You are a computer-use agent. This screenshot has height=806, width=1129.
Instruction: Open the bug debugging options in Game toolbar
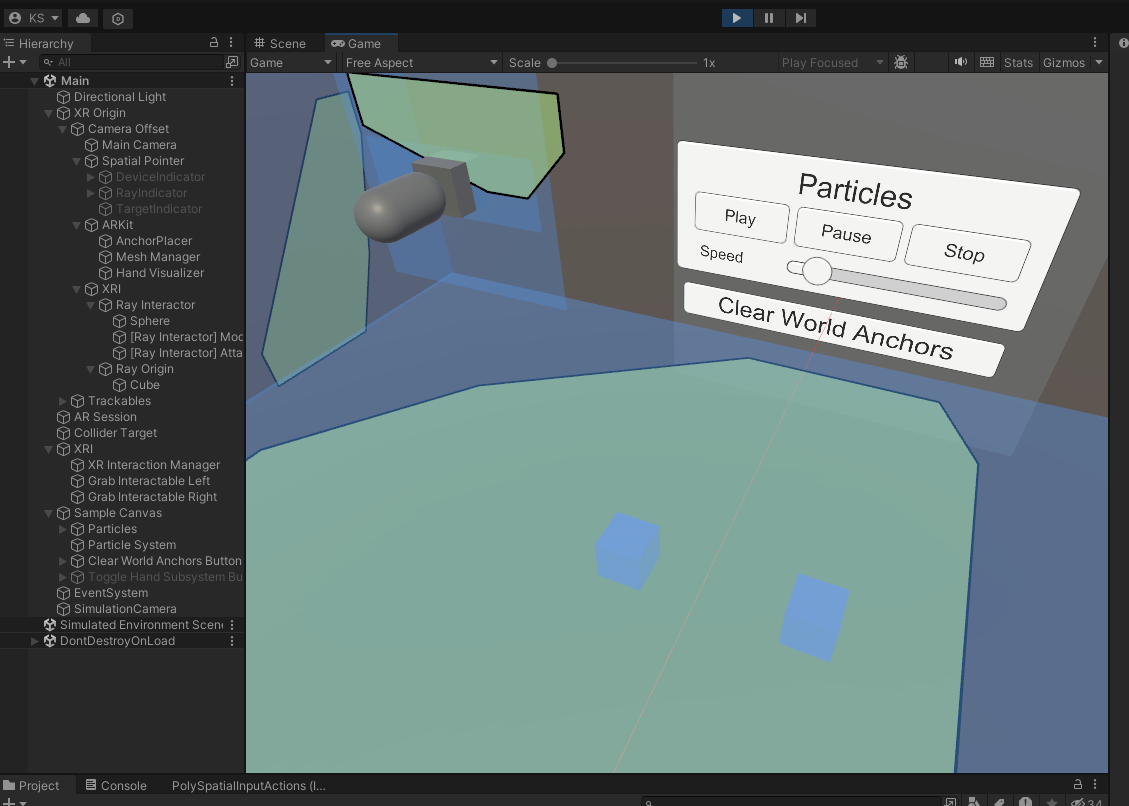tap(900, 62)
